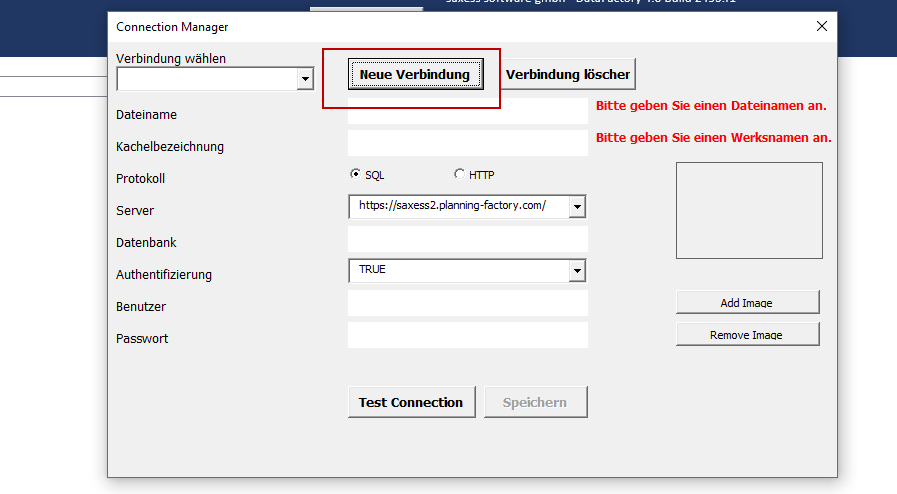Choose the HTTP protocol radio button
This screenshot has height=494, width=897.
pos(460,174)
